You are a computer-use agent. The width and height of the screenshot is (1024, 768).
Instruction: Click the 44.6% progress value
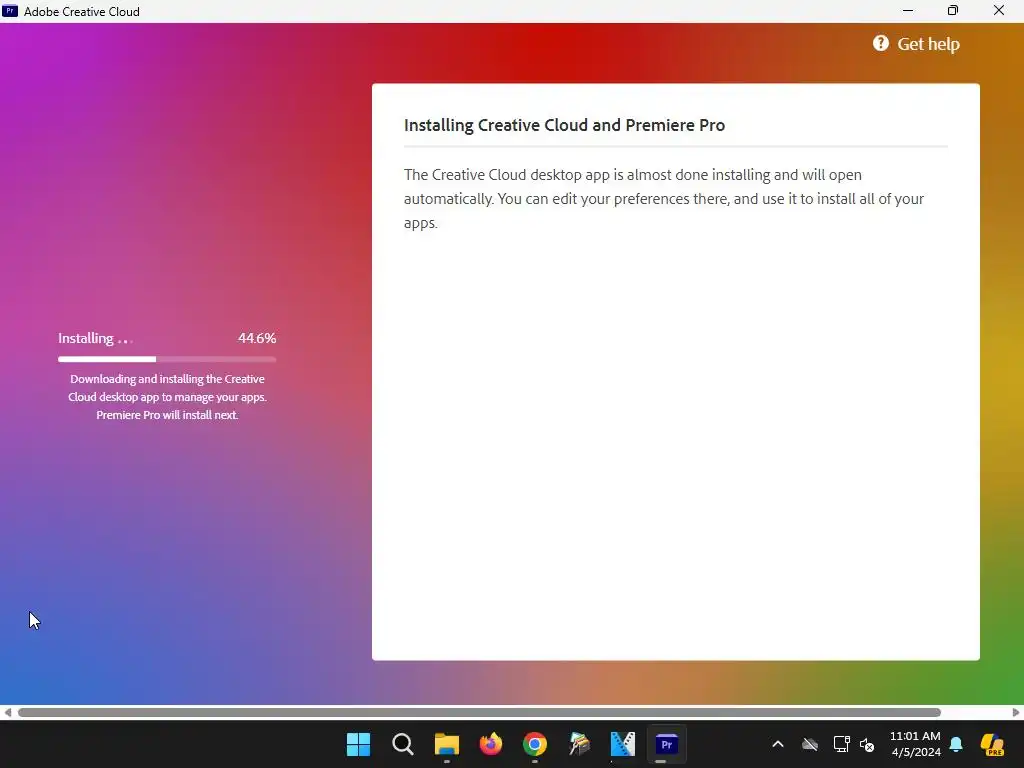(x=257, y=338)
